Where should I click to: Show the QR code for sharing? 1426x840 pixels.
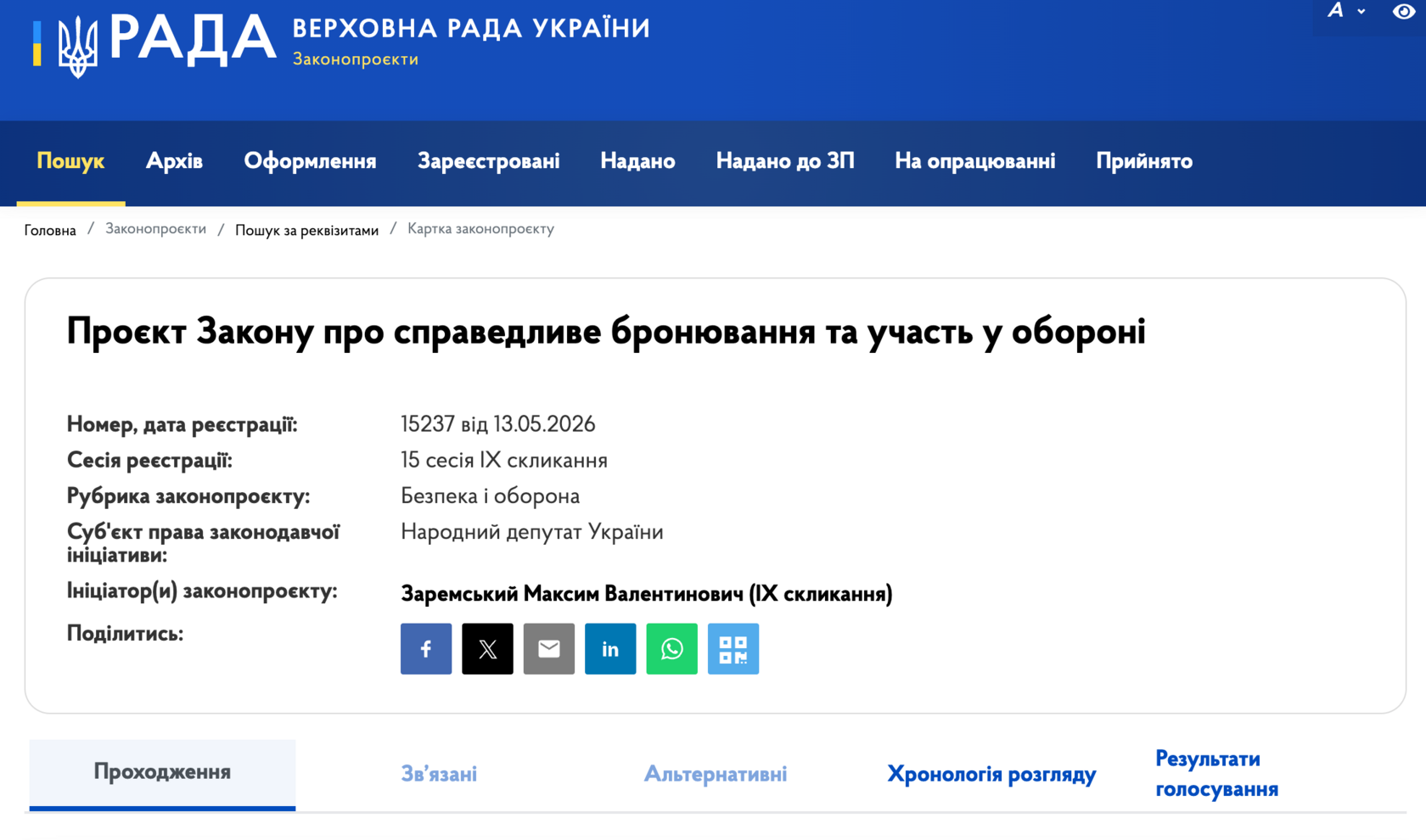pos(733,649)
